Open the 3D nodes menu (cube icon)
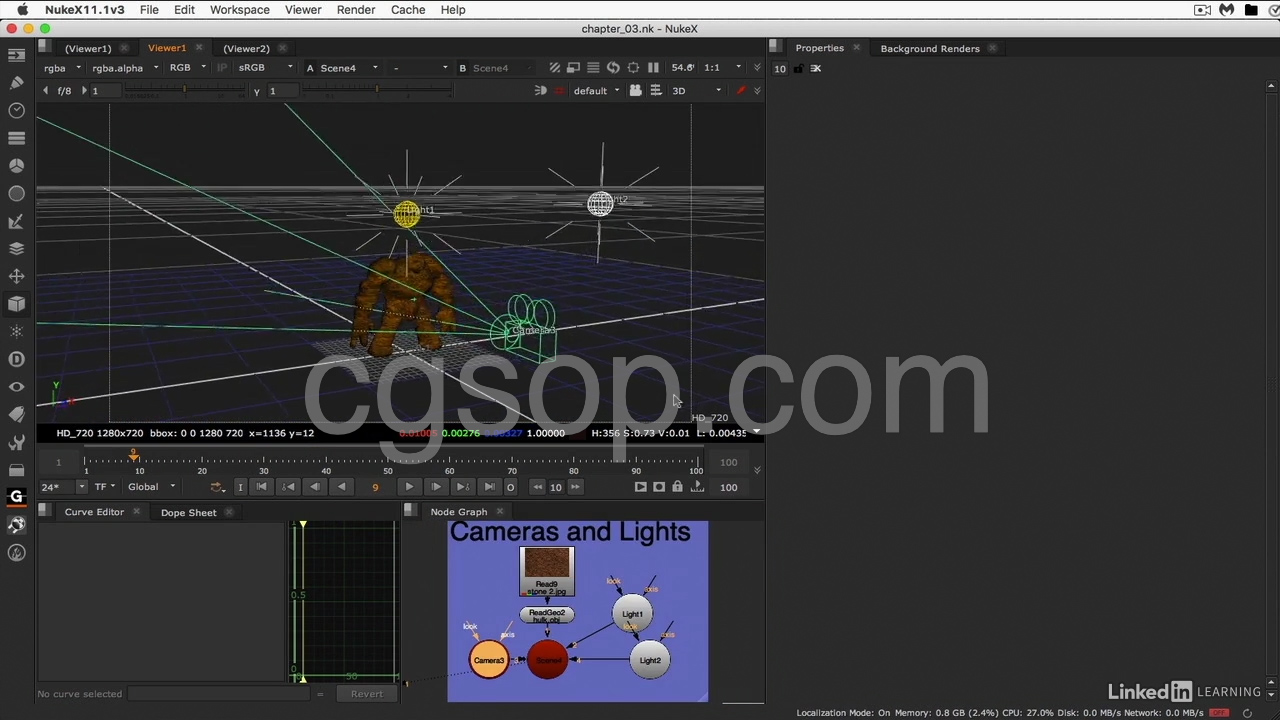The image size is (1280, 720). tap(16, 304)
